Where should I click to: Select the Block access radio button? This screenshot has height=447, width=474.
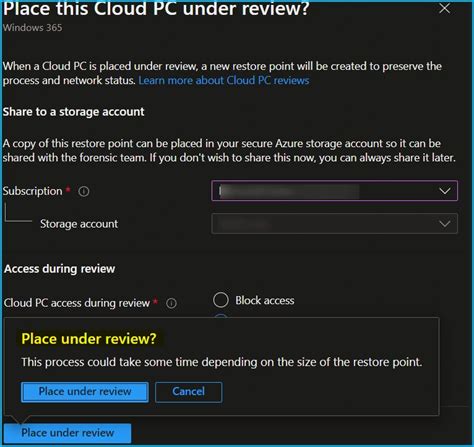(221, 300)
